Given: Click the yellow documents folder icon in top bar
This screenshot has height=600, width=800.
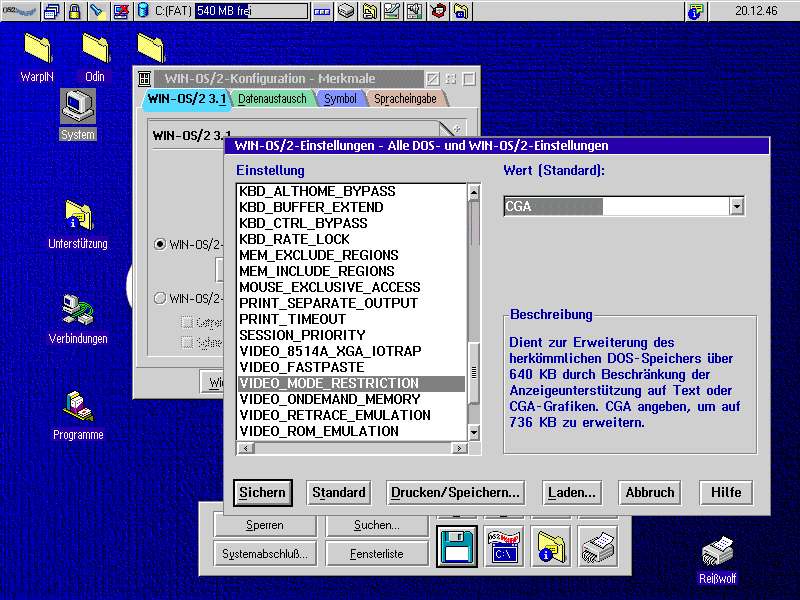Looking at the screenshot, I should click(x=369, y=11).
